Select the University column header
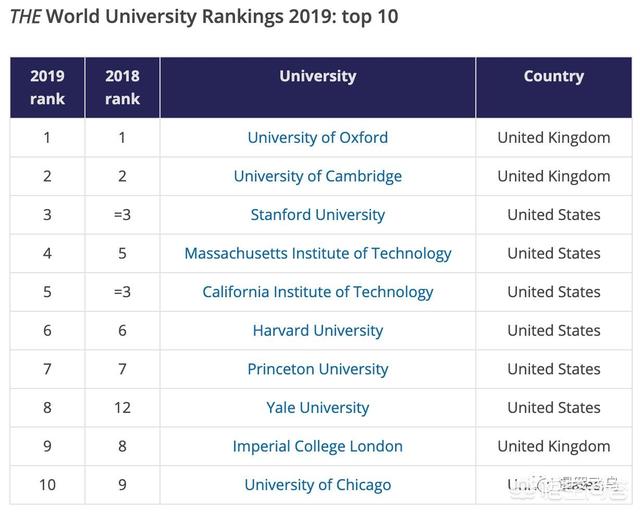Screen dimensions: 640x512 coord(317,76)
